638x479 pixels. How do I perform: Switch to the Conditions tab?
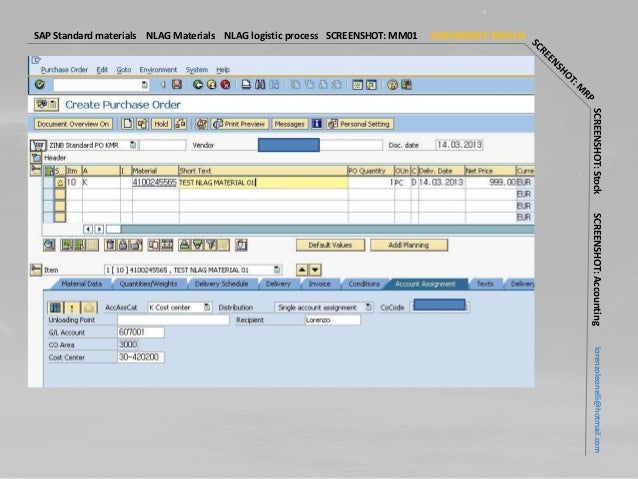click(x=364, y=284)
